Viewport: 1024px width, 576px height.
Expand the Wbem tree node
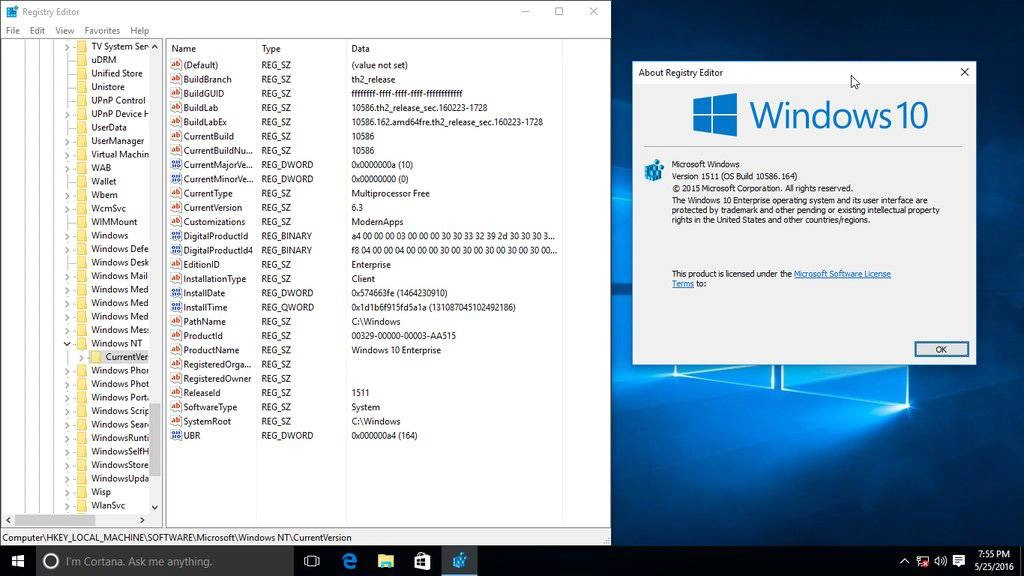click(x=67, y=195)
